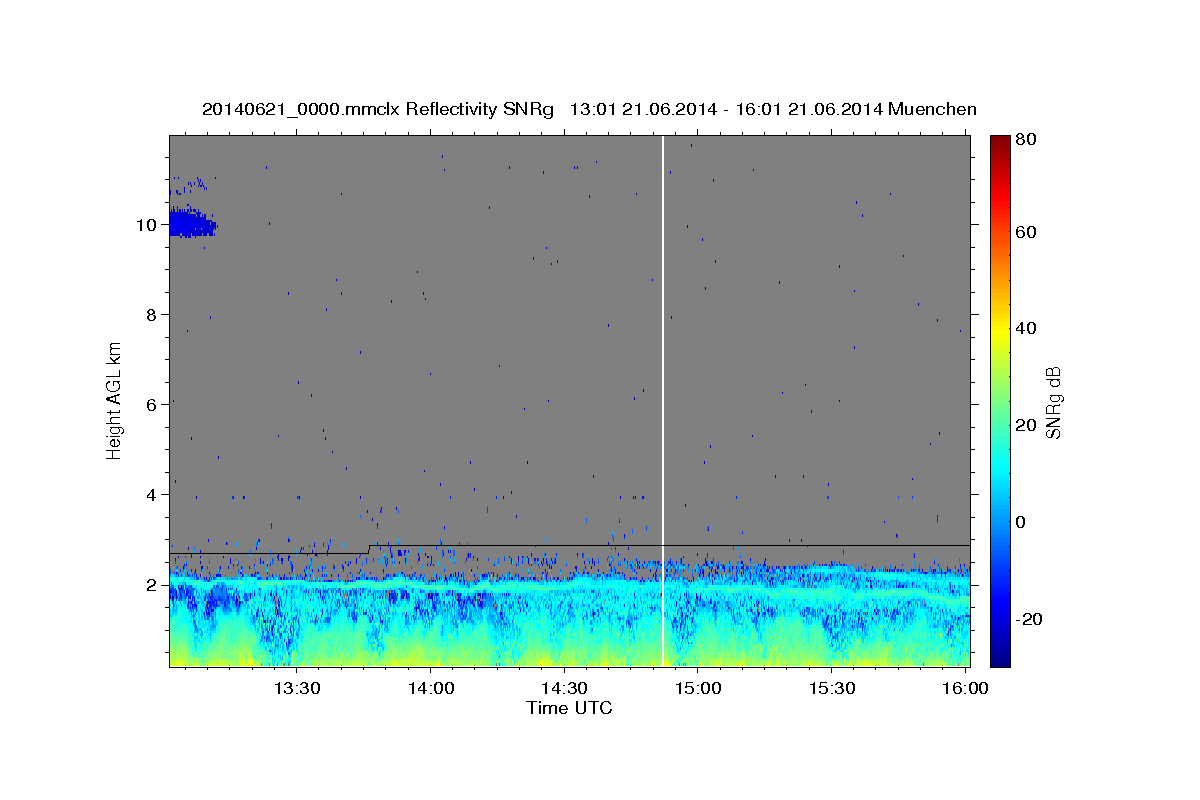Click the colorbar value 60
The image size is (1200, 800).
pyautogui.click(x=1027, y=232)
